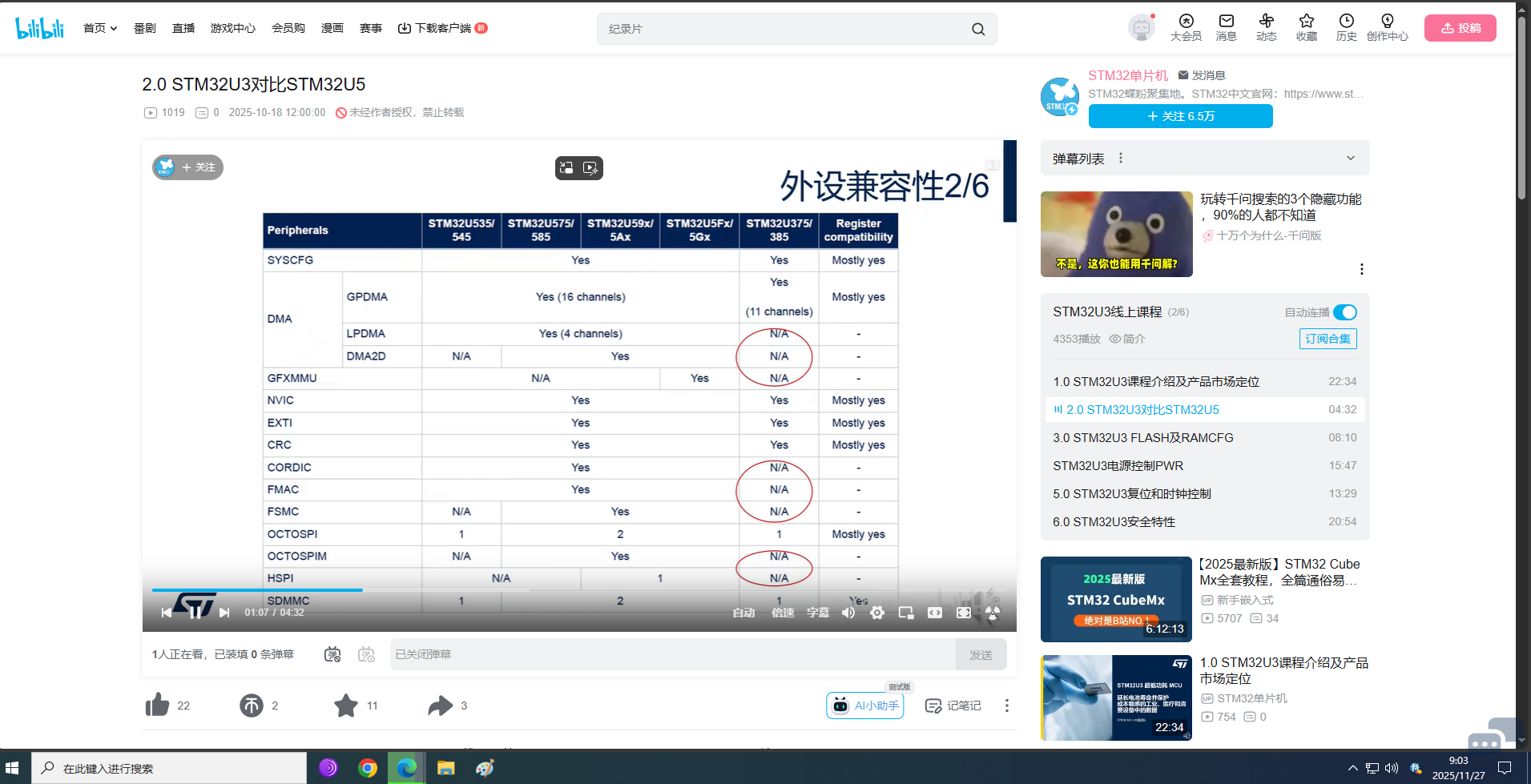Give a coin to the video
Viewport: 1531px width, 784px height.
[x=252, y=706]
